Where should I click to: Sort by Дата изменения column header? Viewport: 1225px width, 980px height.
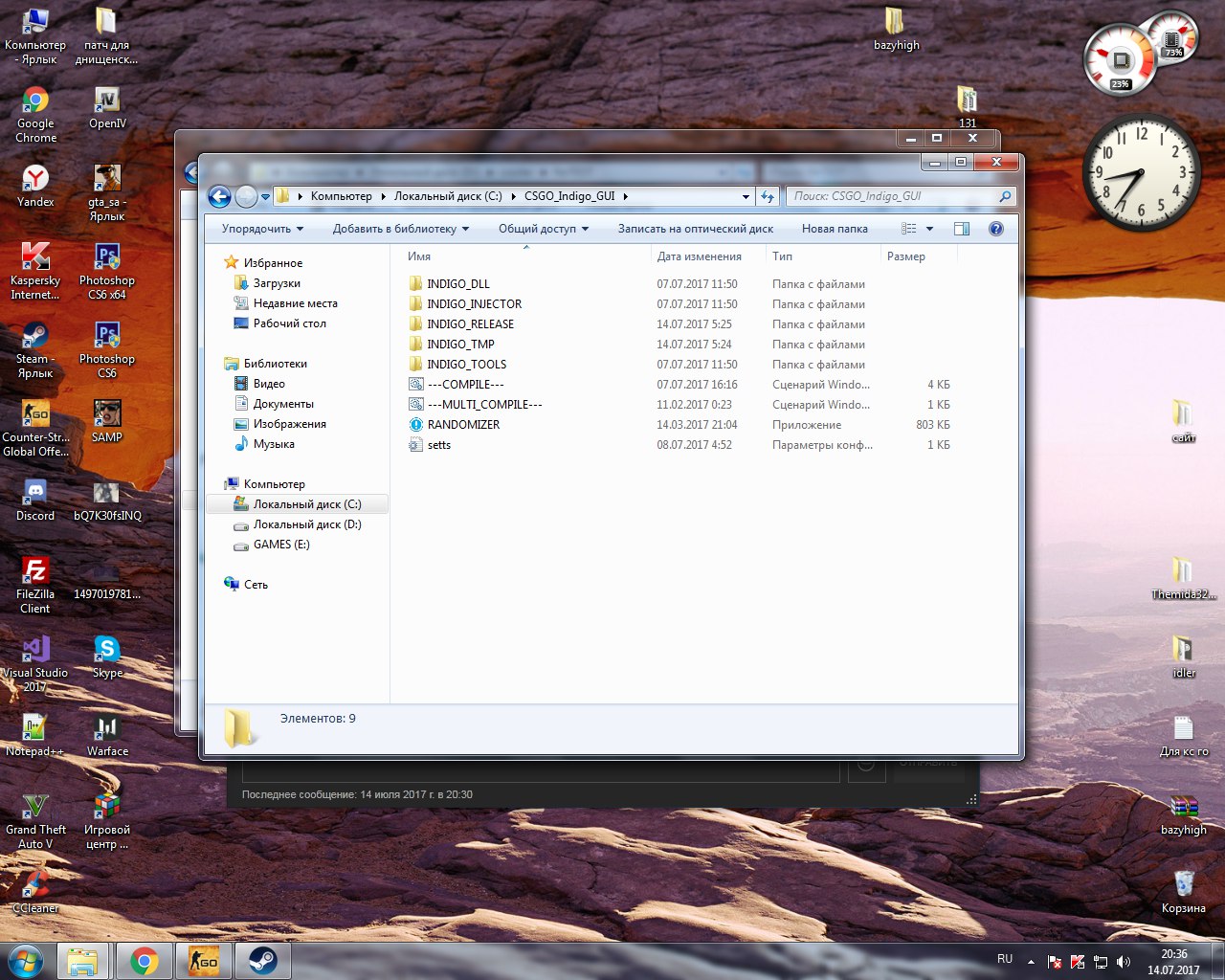point(699,256)
